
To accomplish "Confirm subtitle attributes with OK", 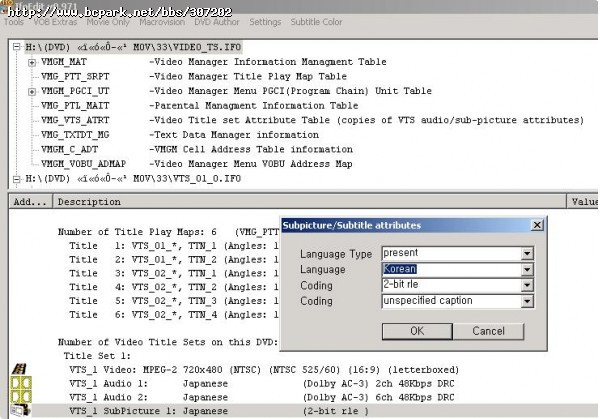I will tap(417, 331).
